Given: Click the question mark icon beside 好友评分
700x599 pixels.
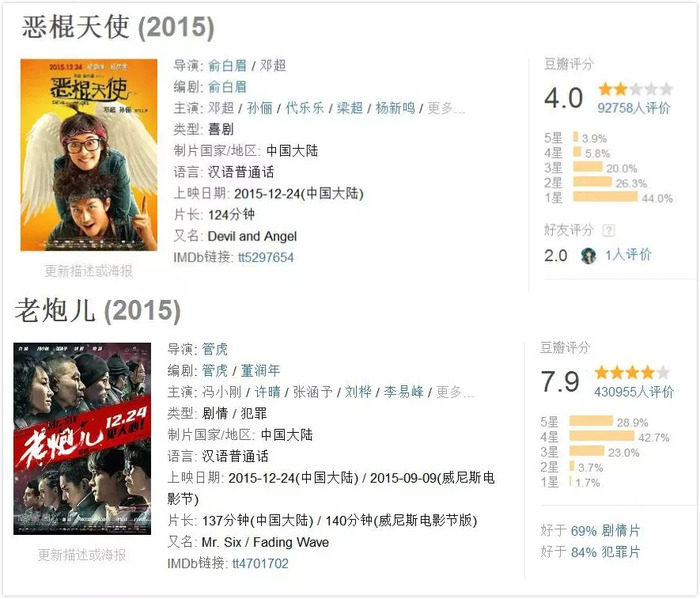Looking at the screenshot, I should coord(609,230).
